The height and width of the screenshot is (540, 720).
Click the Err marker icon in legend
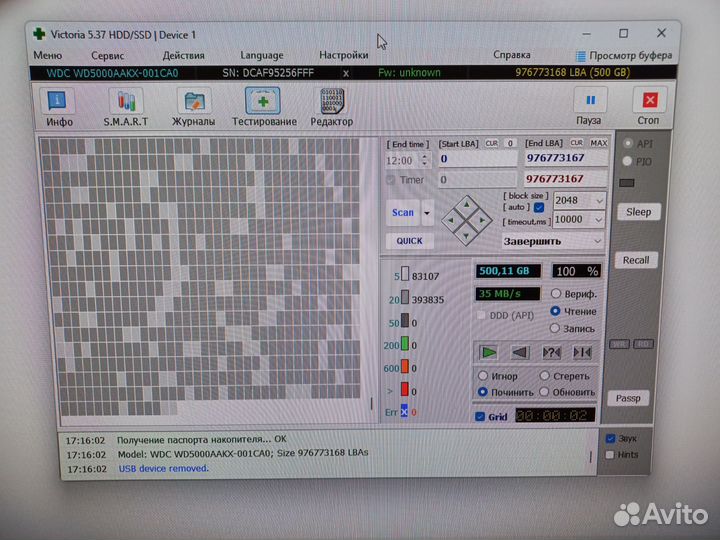tap(404, 411)
